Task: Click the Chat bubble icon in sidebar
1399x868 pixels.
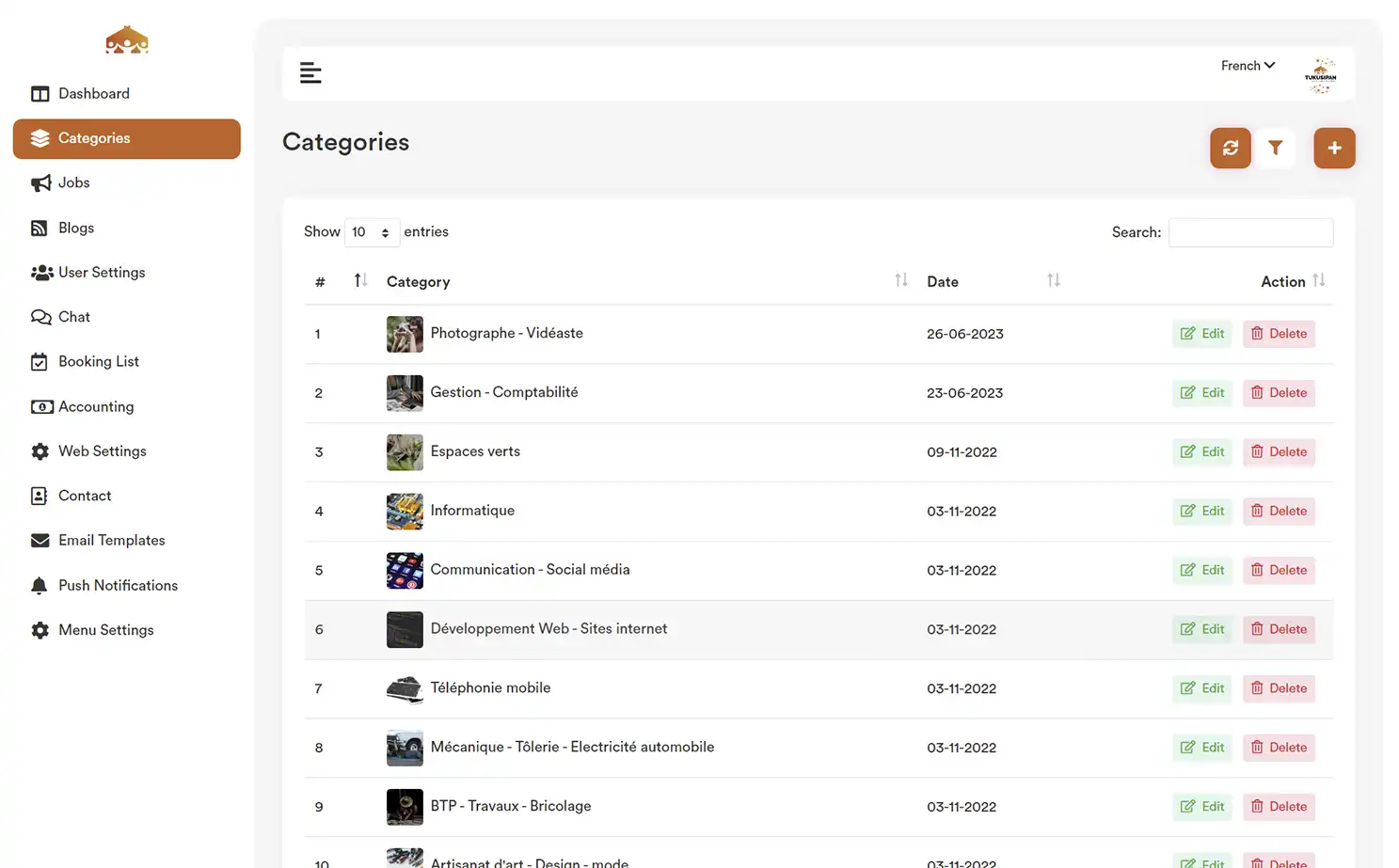Action: [x=40, y=317]
